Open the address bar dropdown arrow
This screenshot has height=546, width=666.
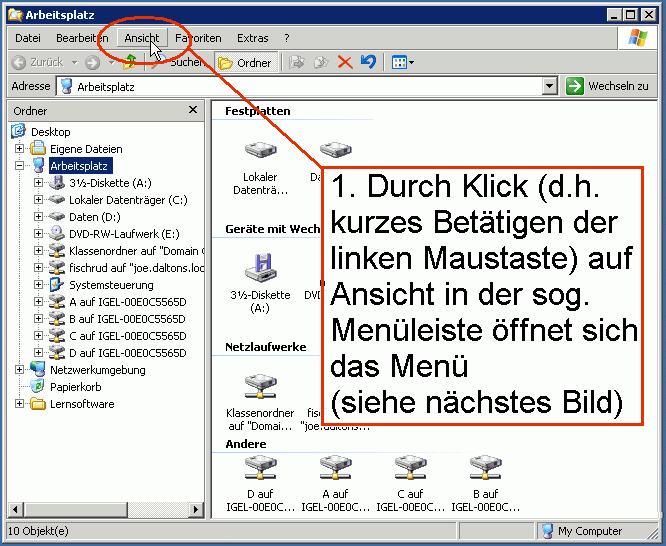point(549,87)
